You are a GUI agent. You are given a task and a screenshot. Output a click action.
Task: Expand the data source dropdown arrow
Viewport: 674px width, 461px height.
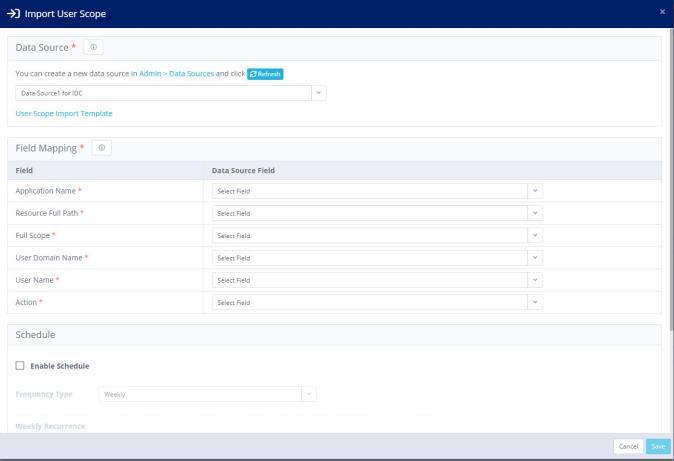[319, 93]
